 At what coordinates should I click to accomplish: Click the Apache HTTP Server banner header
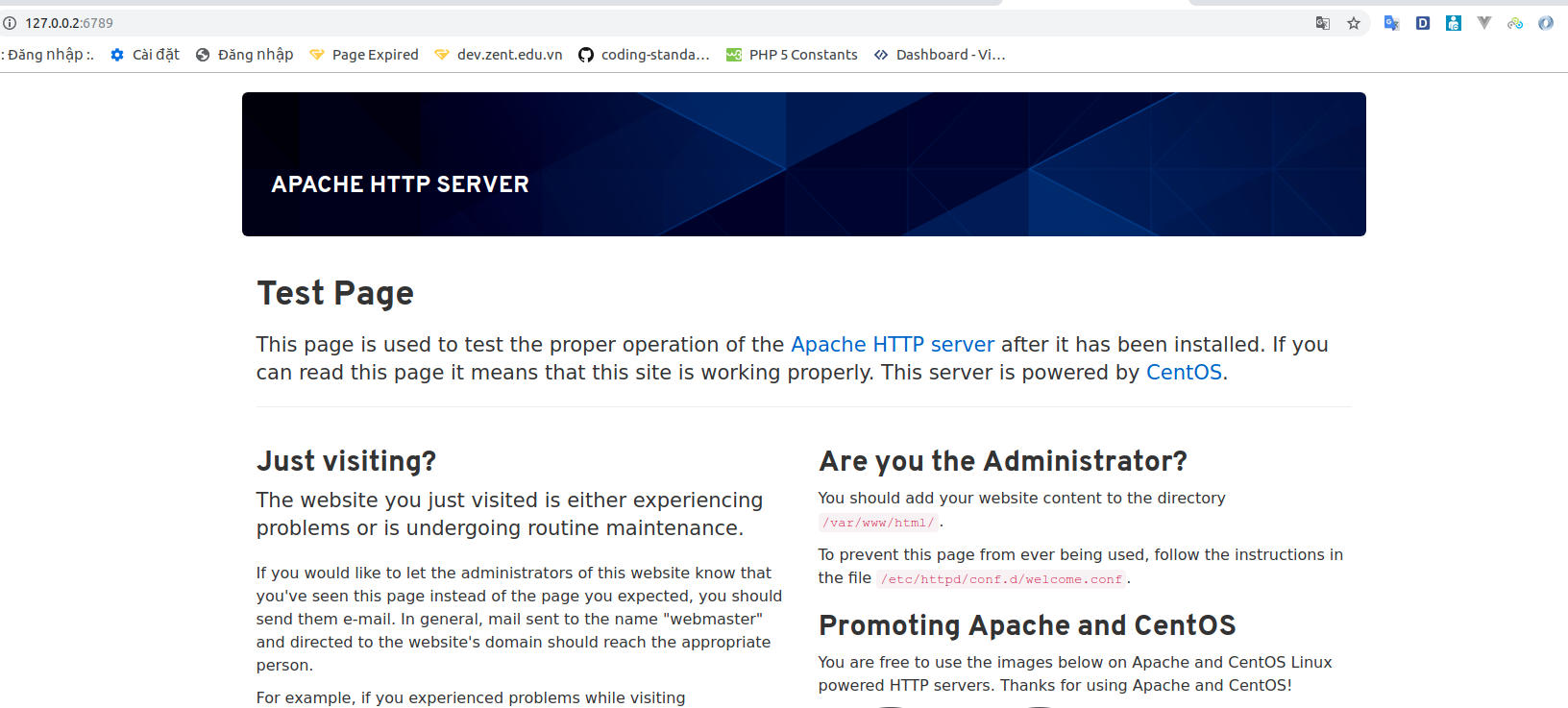(x=803, y=164)
